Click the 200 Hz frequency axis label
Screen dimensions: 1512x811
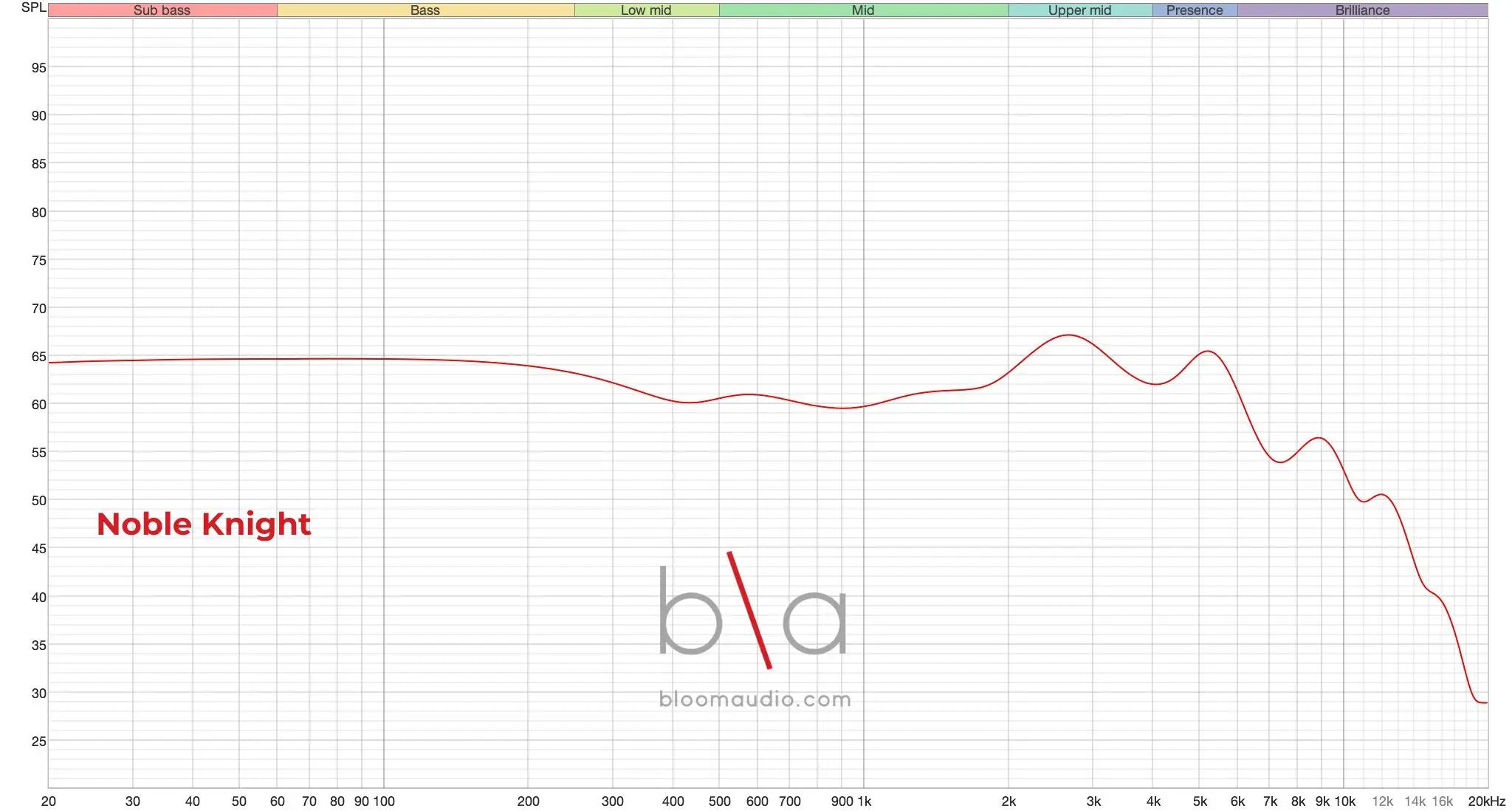click(x=528, y=801)
